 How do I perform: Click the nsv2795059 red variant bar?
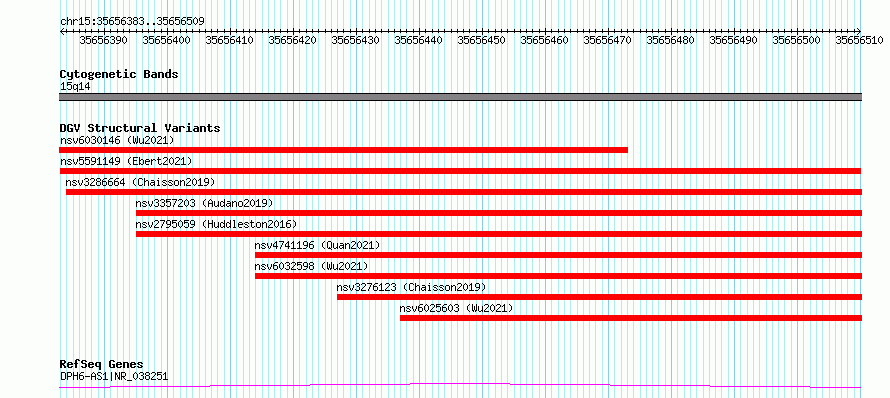(499, 234)
